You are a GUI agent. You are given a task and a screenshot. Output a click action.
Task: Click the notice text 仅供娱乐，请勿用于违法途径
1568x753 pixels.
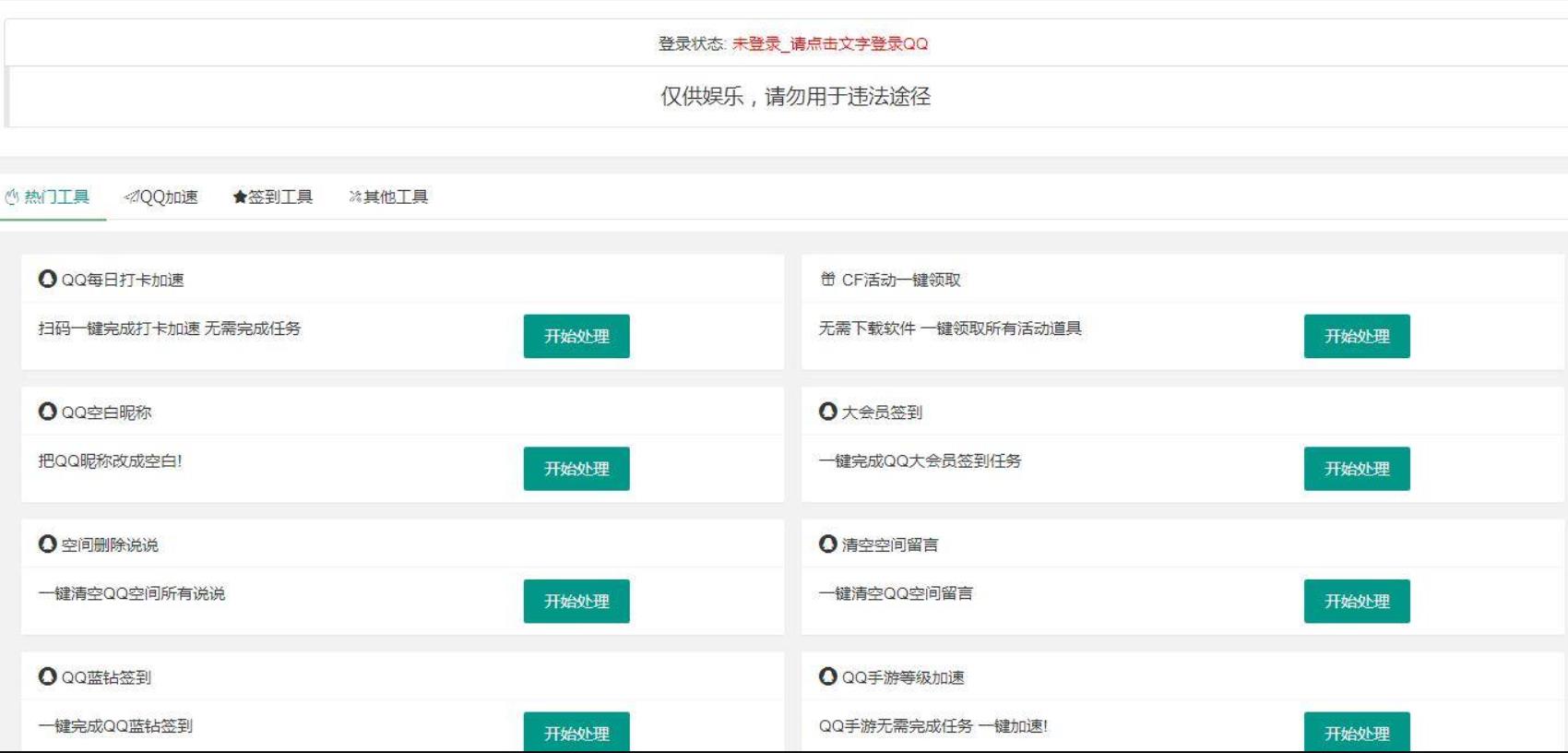click(795, 96)
